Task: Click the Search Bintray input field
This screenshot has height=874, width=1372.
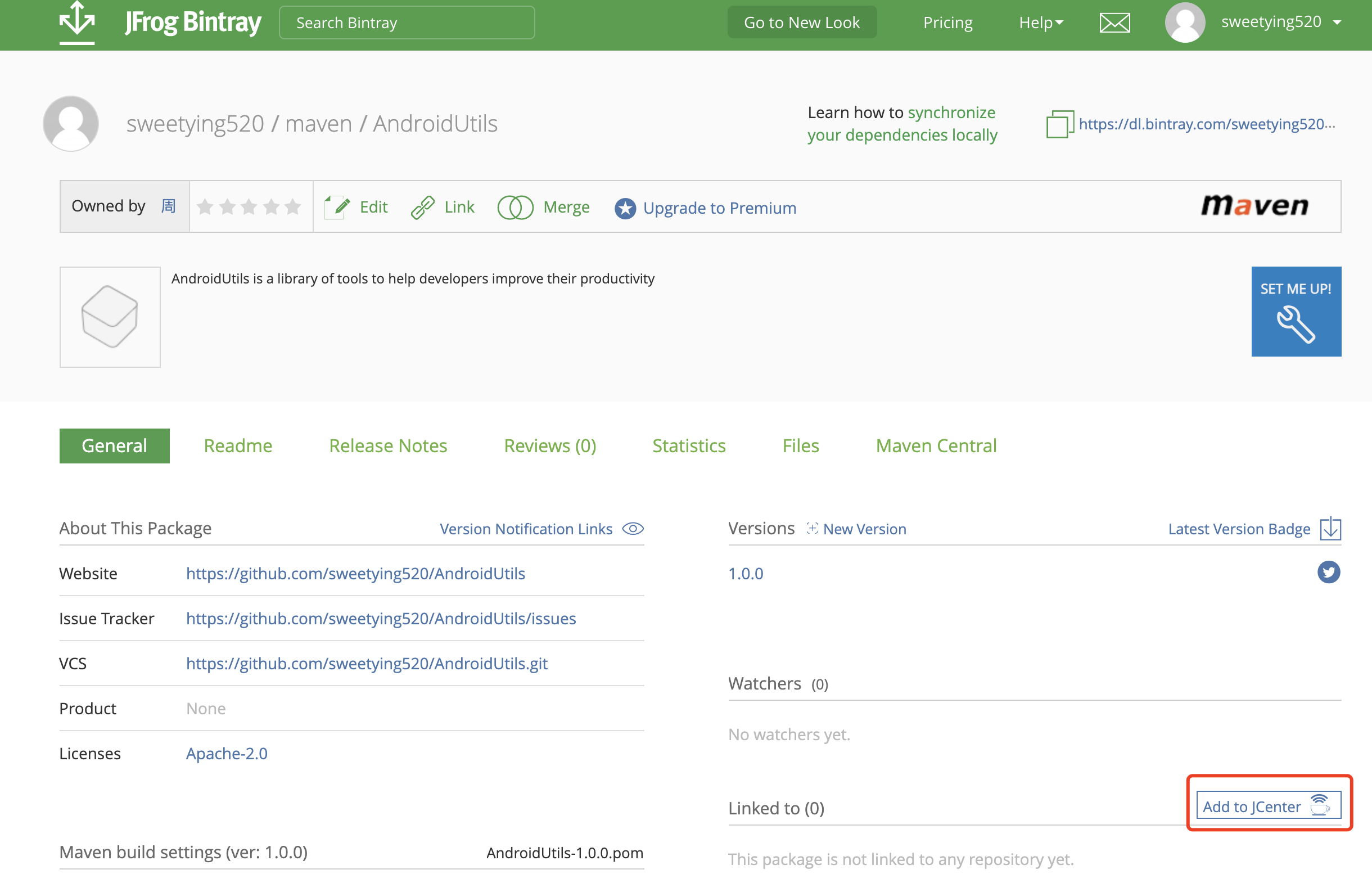Action: [x=407, y=23]
